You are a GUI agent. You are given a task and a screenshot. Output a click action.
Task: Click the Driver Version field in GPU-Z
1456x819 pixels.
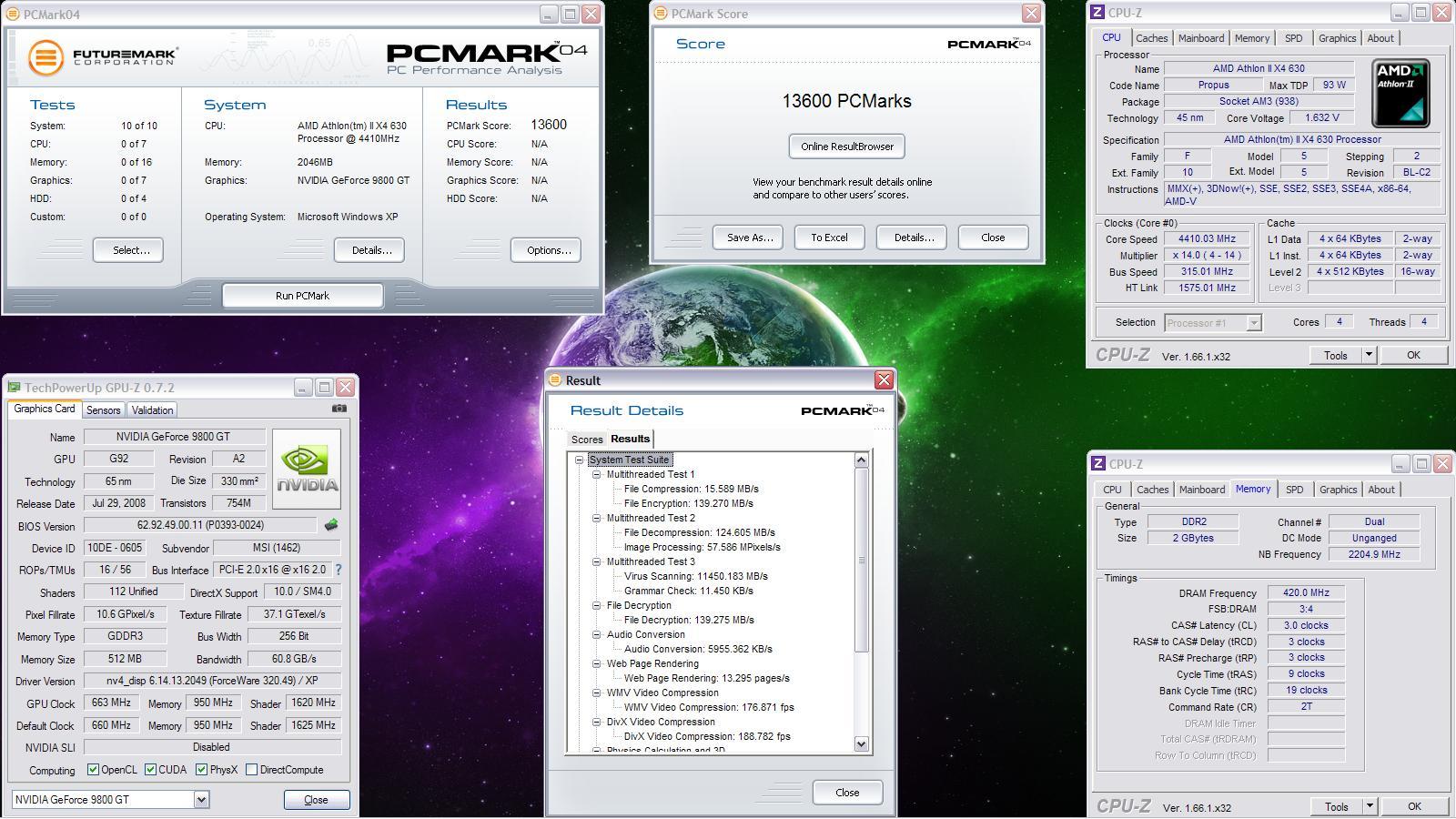212,681
